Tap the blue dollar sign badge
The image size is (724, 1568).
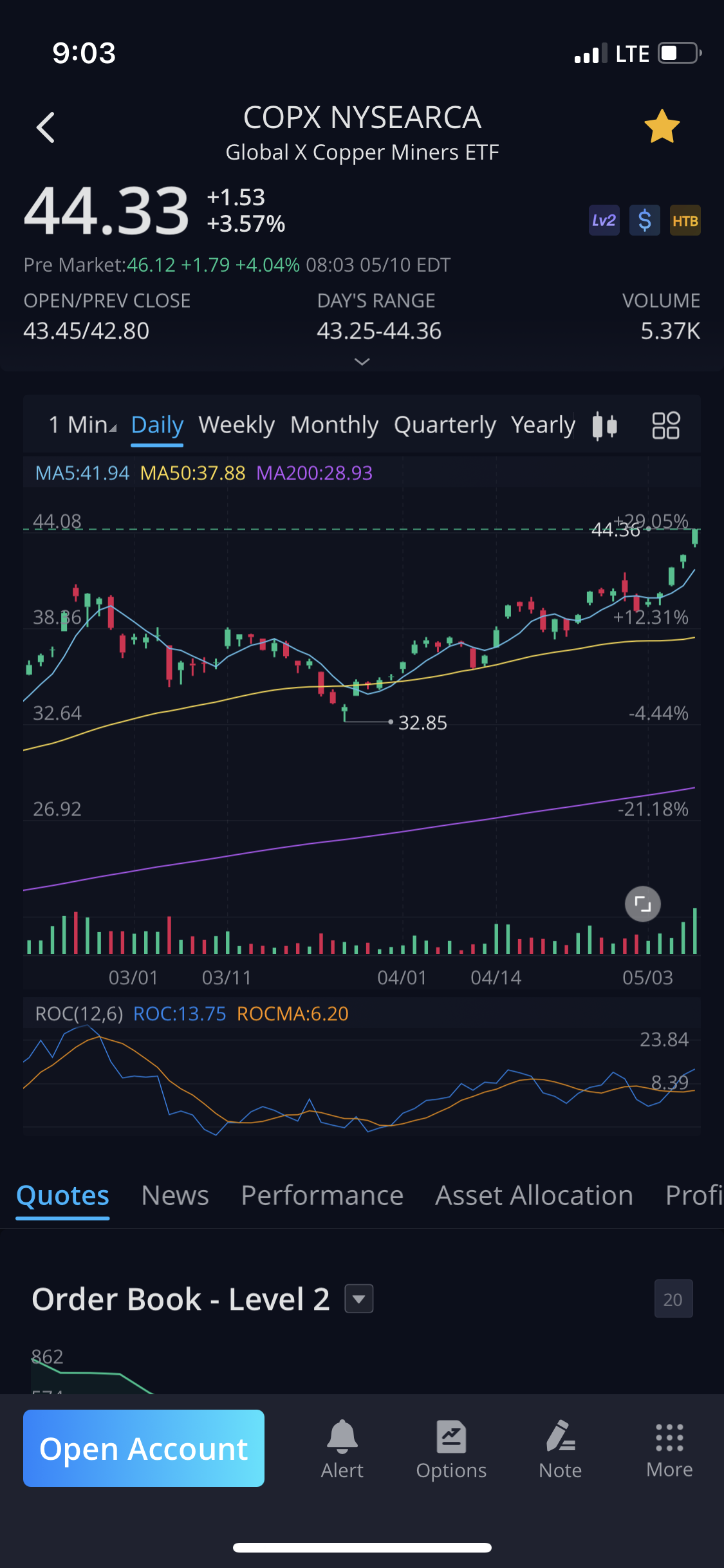(x=644, y=221)
